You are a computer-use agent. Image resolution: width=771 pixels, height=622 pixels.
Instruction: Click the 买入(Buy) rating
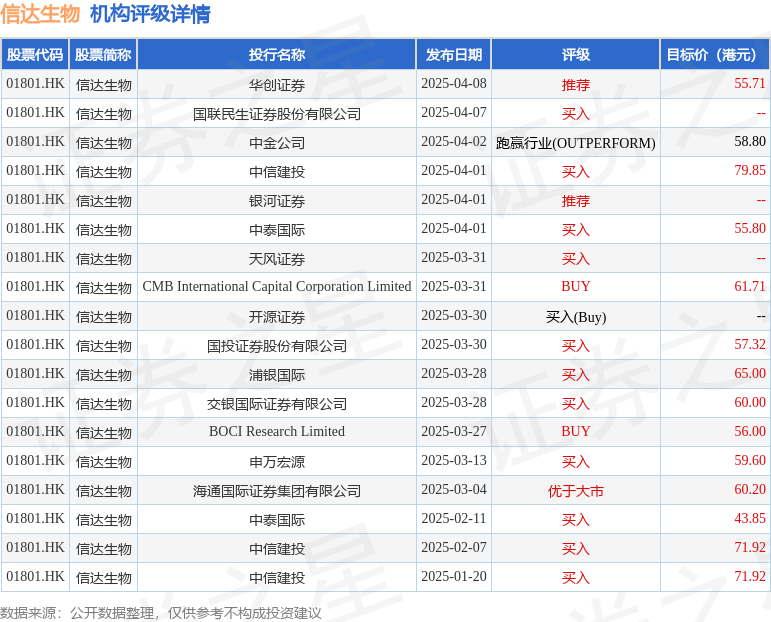[x=576, y=317]
